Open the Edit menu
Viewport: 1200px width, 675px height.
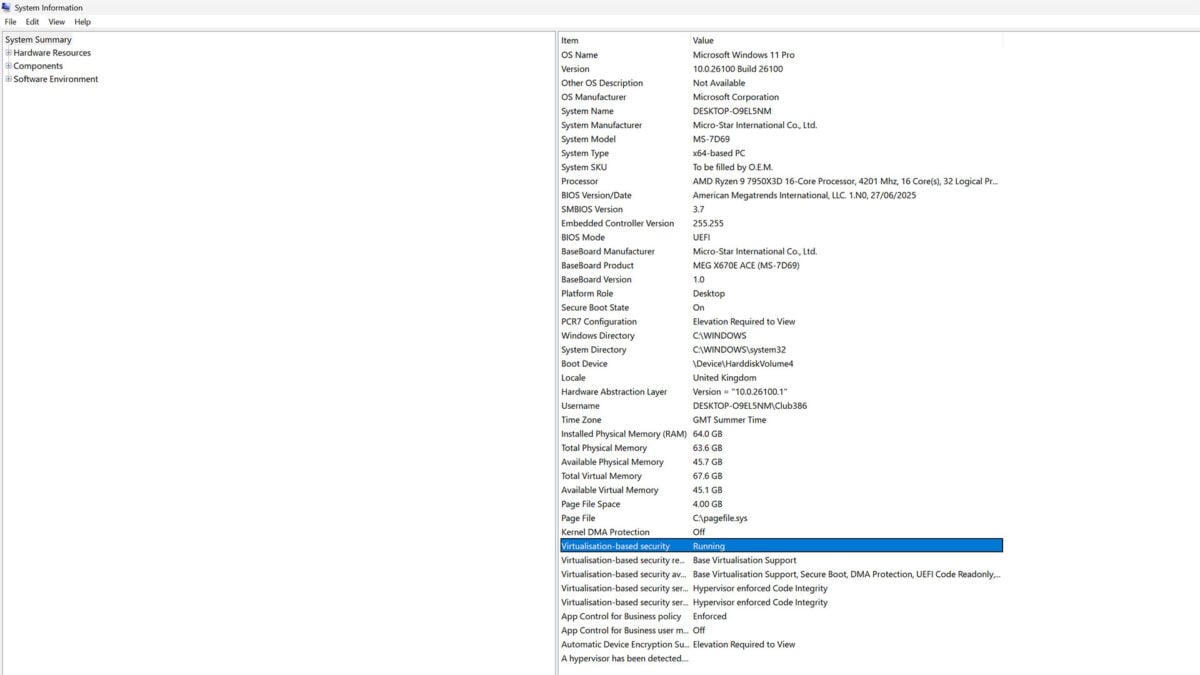click(x=33, y=22)
